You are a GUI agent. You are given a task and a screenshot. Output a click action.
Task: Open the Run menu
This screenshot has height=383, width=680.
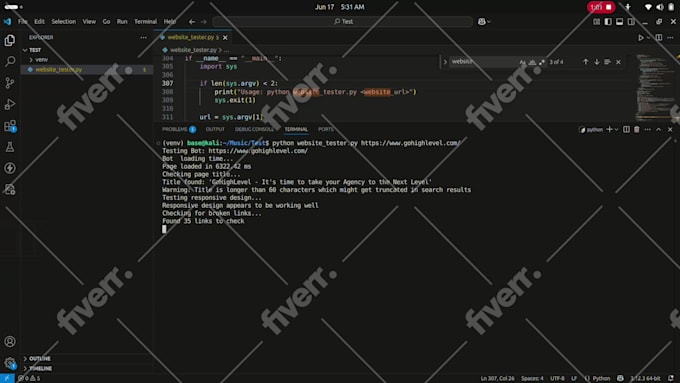[x=122, y=21]
